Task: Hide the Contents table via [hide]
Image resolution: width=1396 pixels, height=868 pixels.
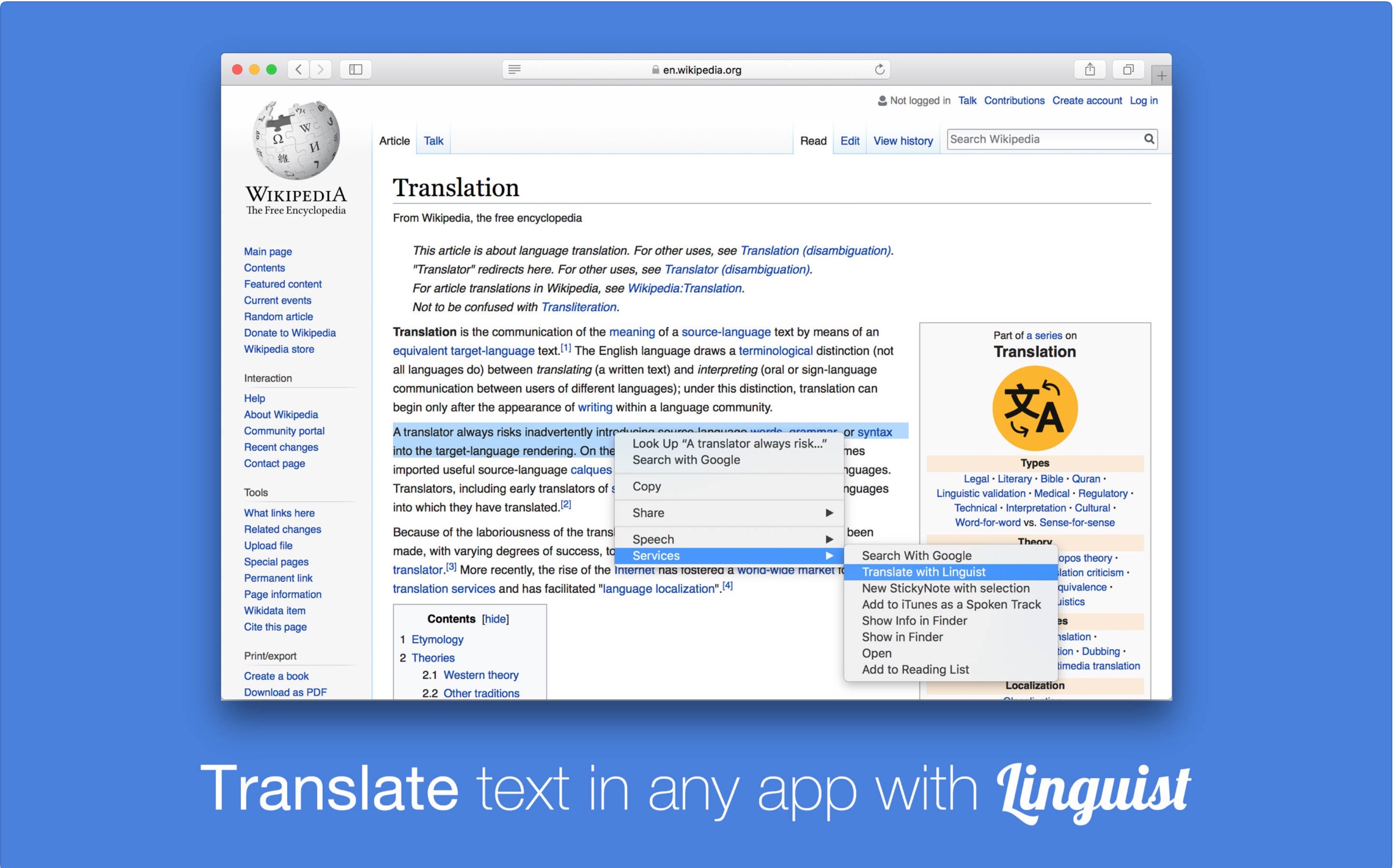Action: 495,619
